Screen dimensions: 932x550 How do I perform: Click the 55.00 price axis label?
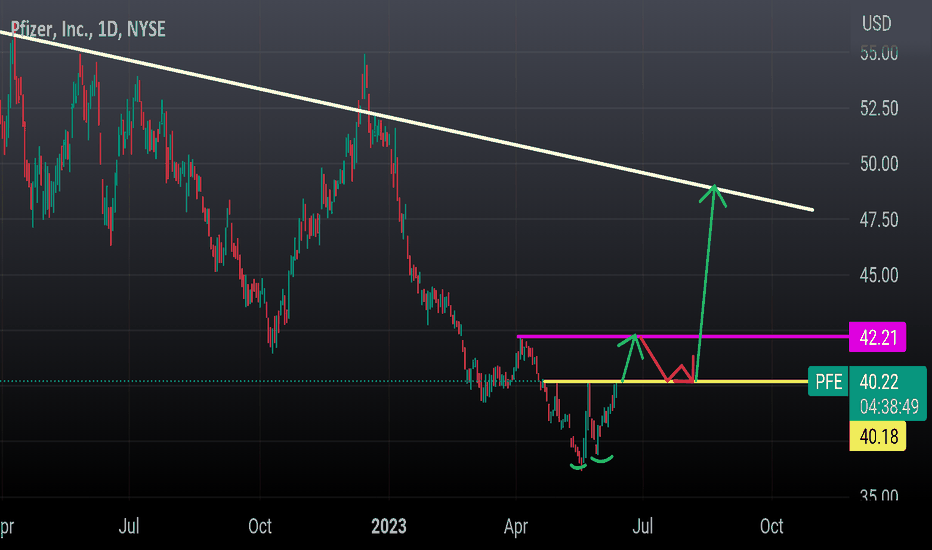click(x=879, y=53)
